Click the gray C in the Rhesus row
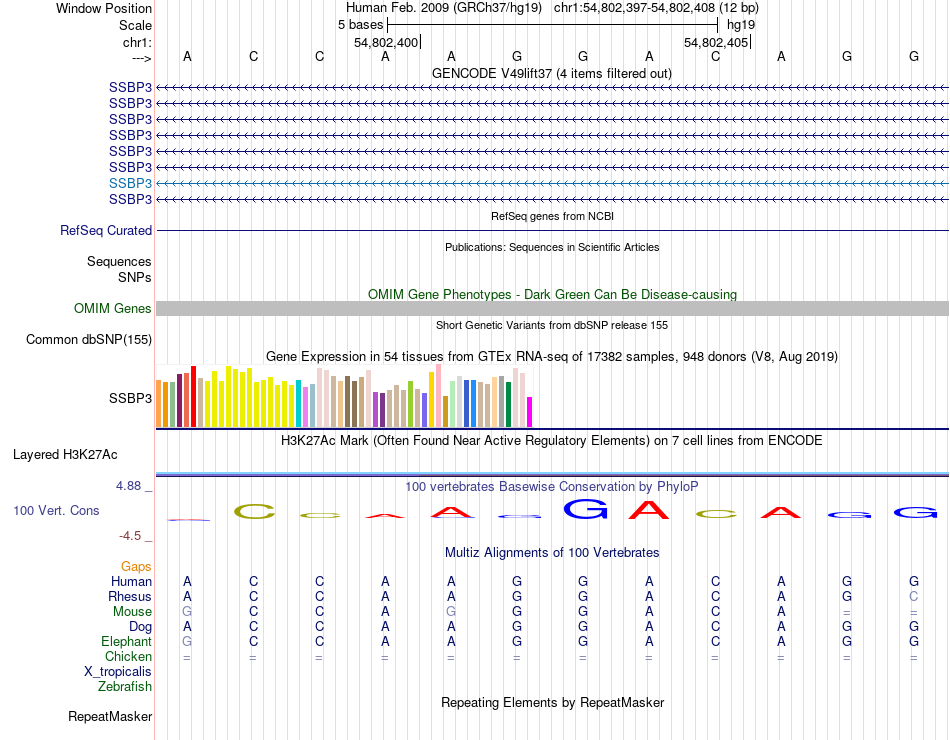The image size is (950, 740). [914, 596]
